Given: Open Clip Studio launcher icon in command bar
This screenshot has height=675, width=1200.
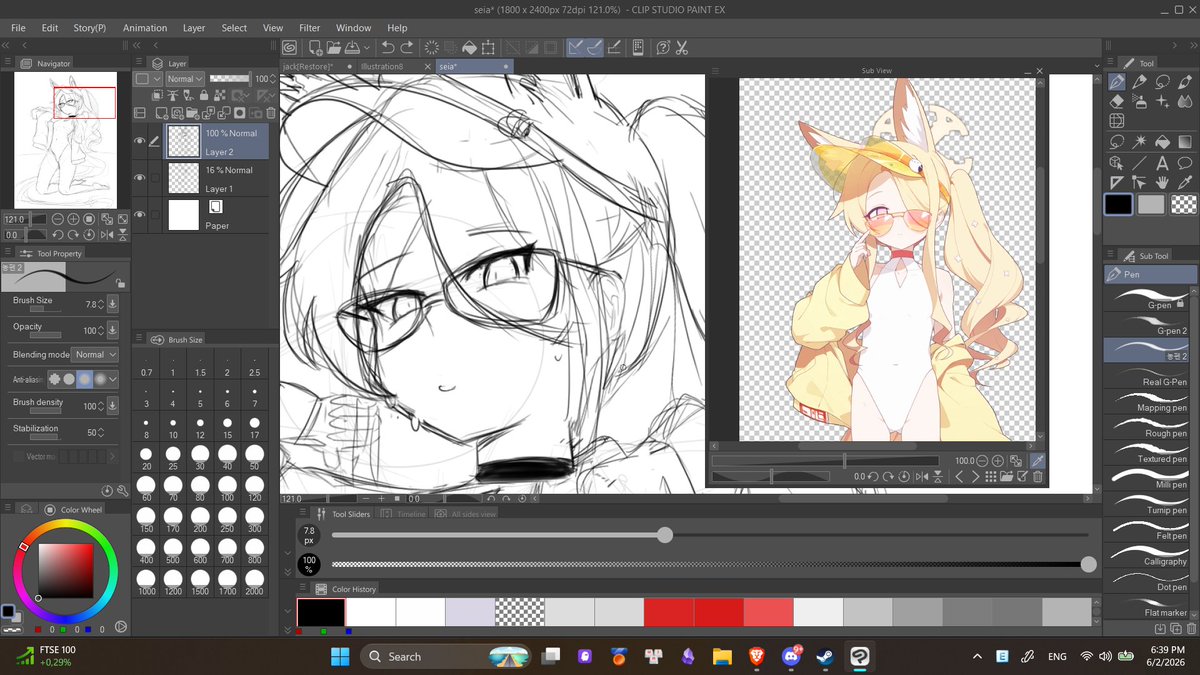Looking at the screenshot, I should pyautogui.click(x=289, y=47).
